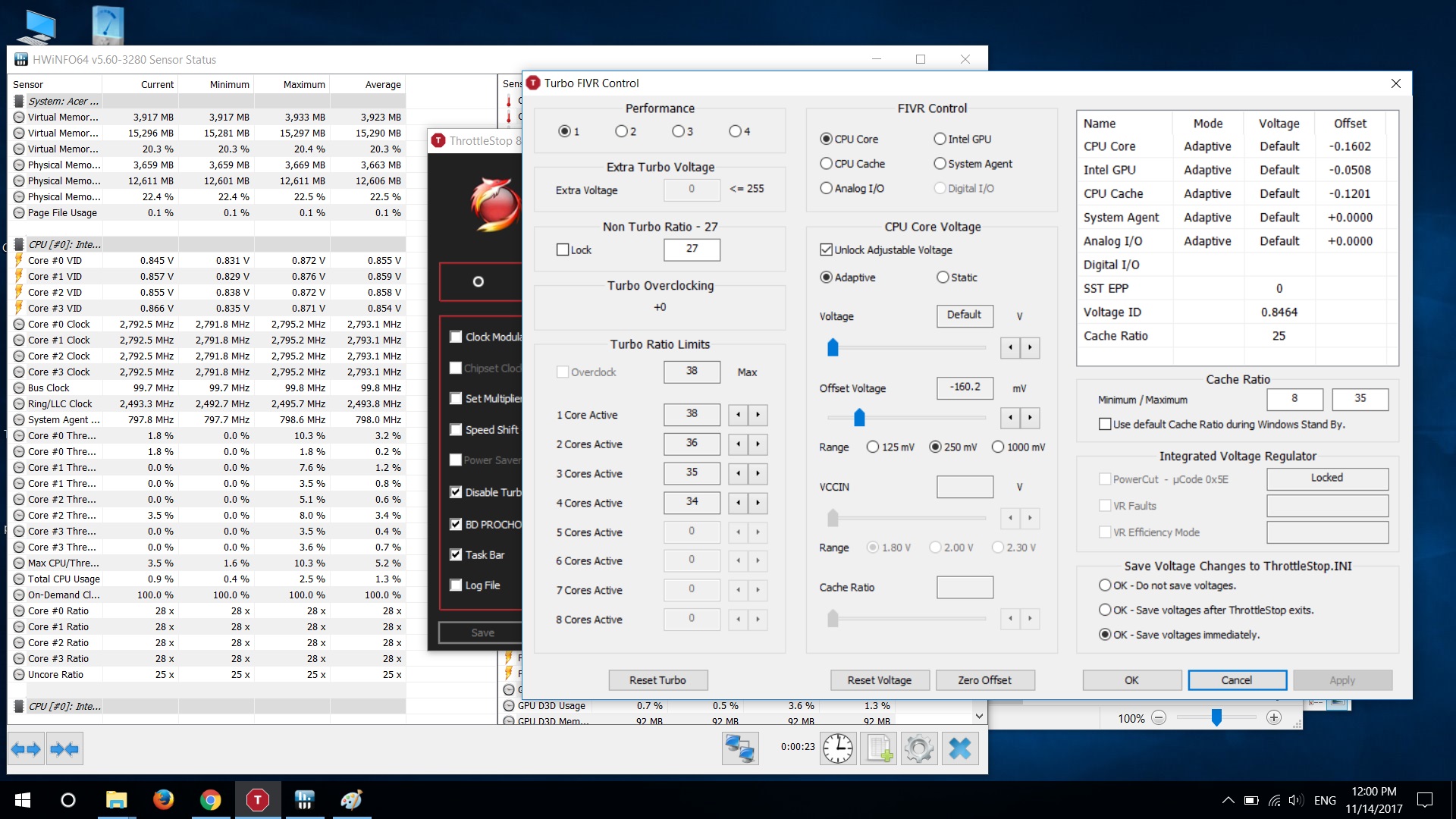The image size is (1456, 819).
Task: Decrease the Offset Voltage left arrow
Action: 1010,418
